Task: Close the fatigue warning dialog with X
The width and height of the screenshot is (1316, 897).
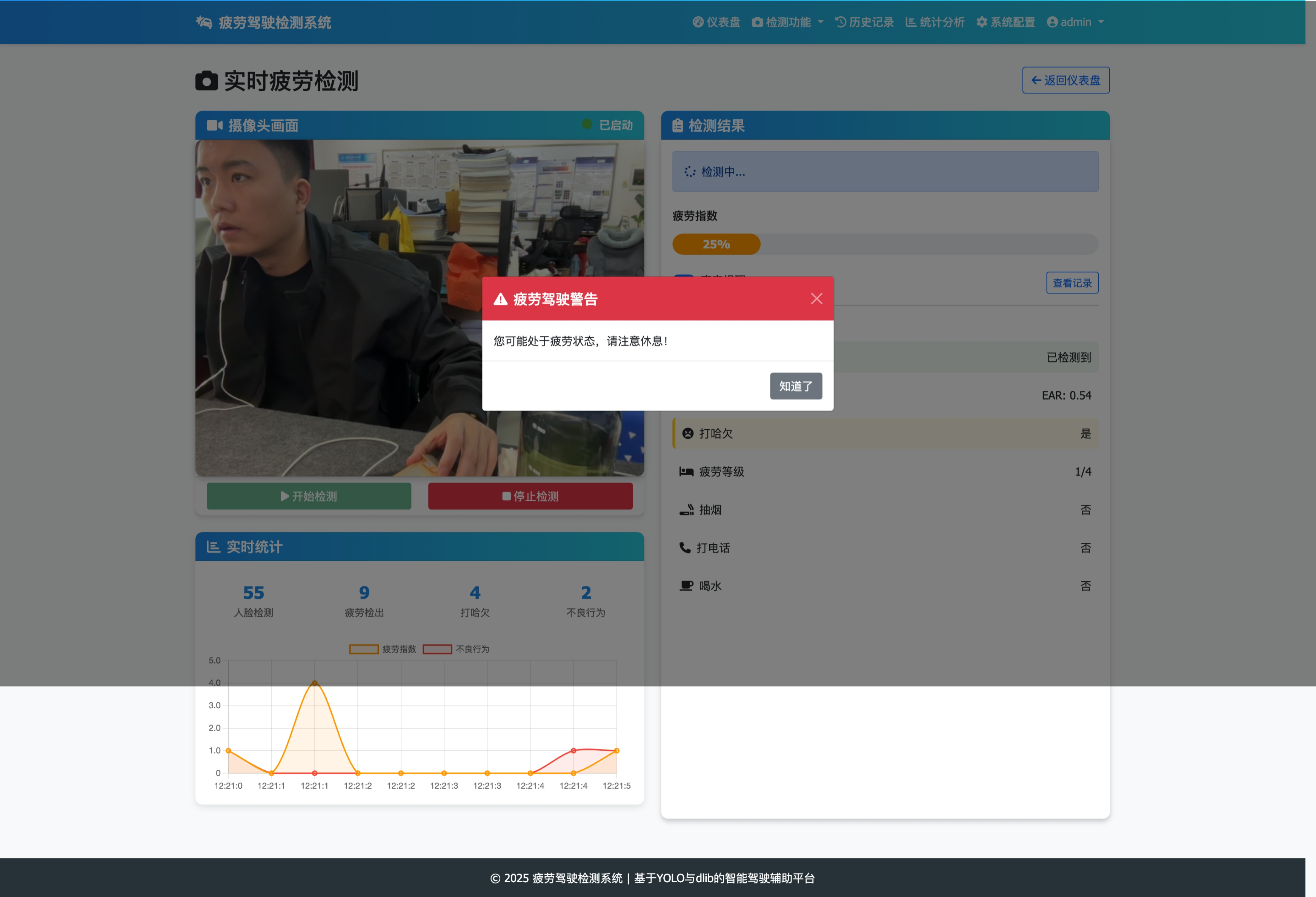Action: tap(816, 298)
